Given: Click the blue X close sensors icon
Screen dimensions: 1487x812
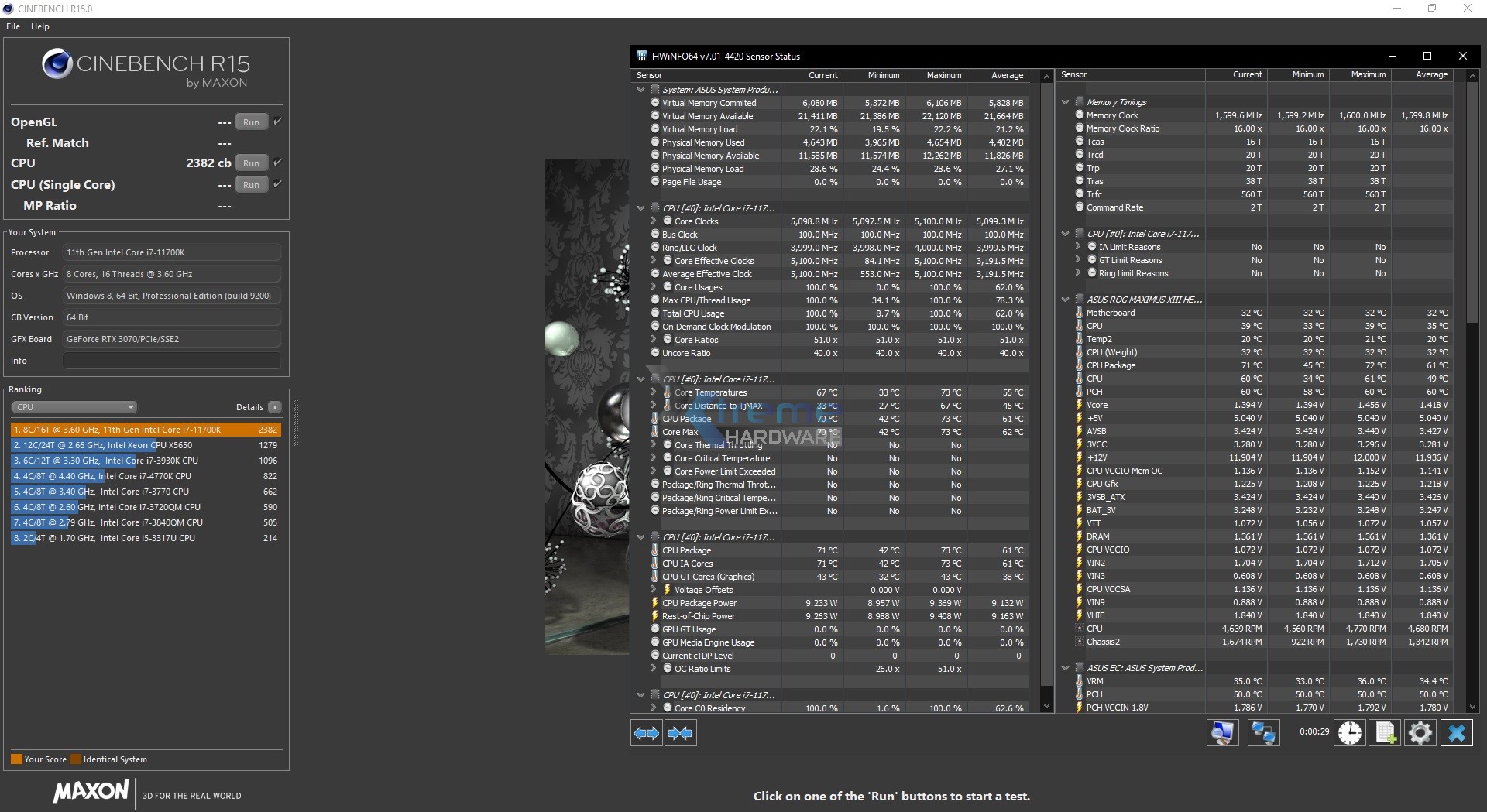Looking at the screenshot, I should point(1457,733).
